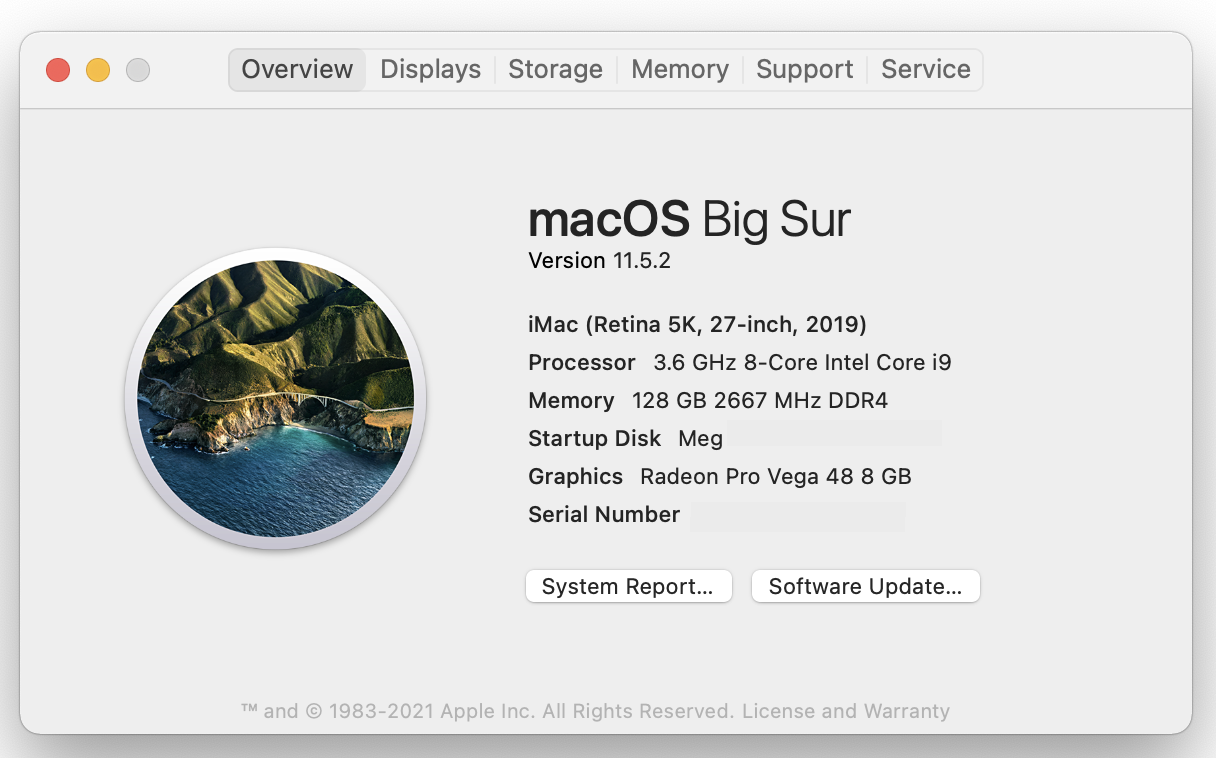Image resolution: width=1216 pixels, height=758 pixels.
Task: Select the iMac Retina 5K model line
Action: point(697,325)
